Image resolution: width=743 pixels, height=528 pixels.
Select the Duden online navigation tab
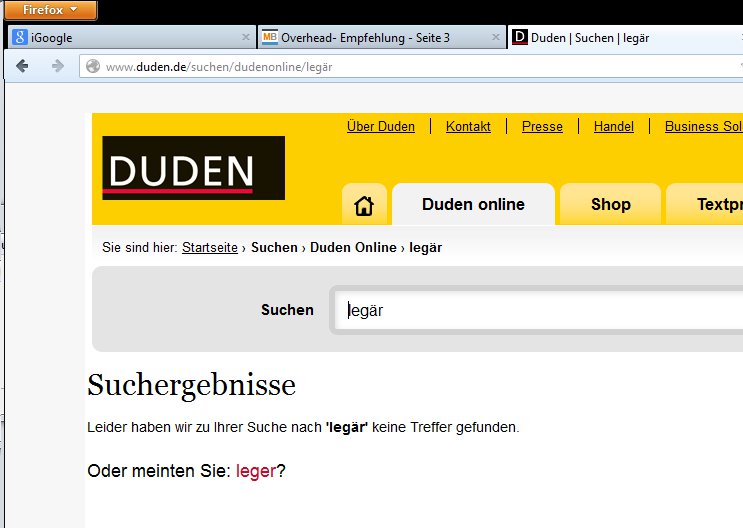[473, 204]
